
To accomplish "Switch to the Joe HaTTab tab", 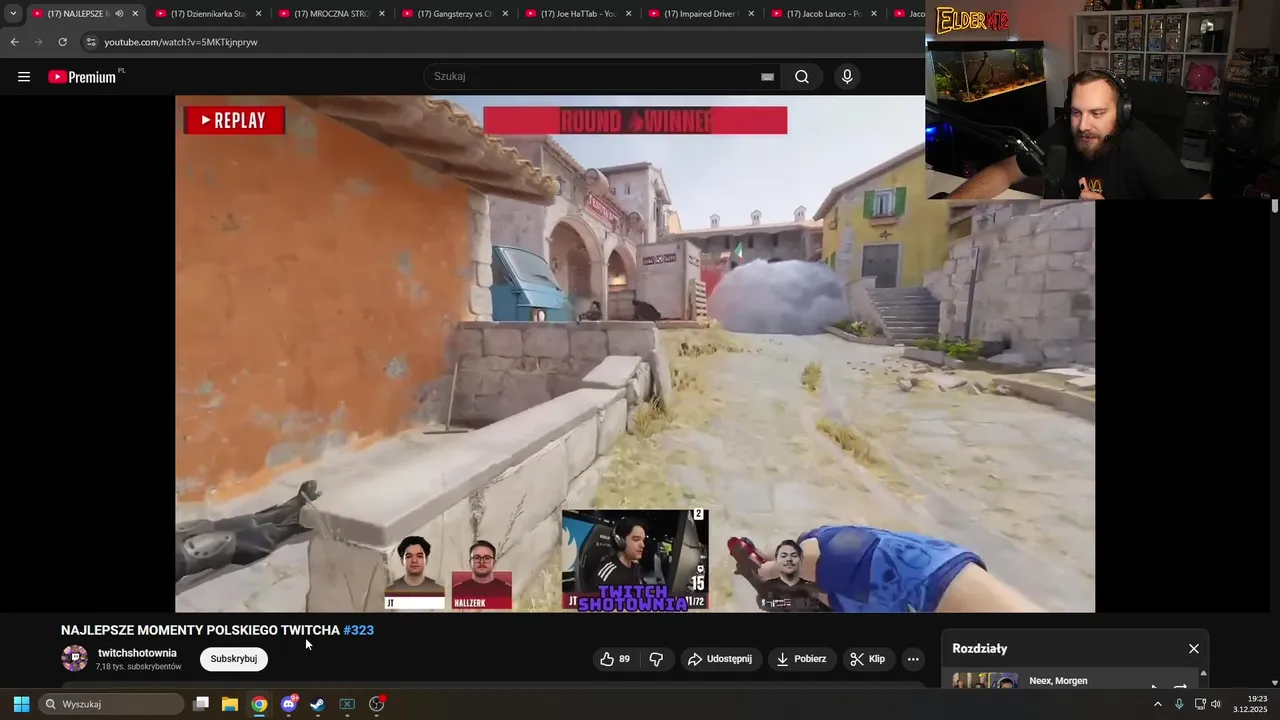I will [569, 14].
